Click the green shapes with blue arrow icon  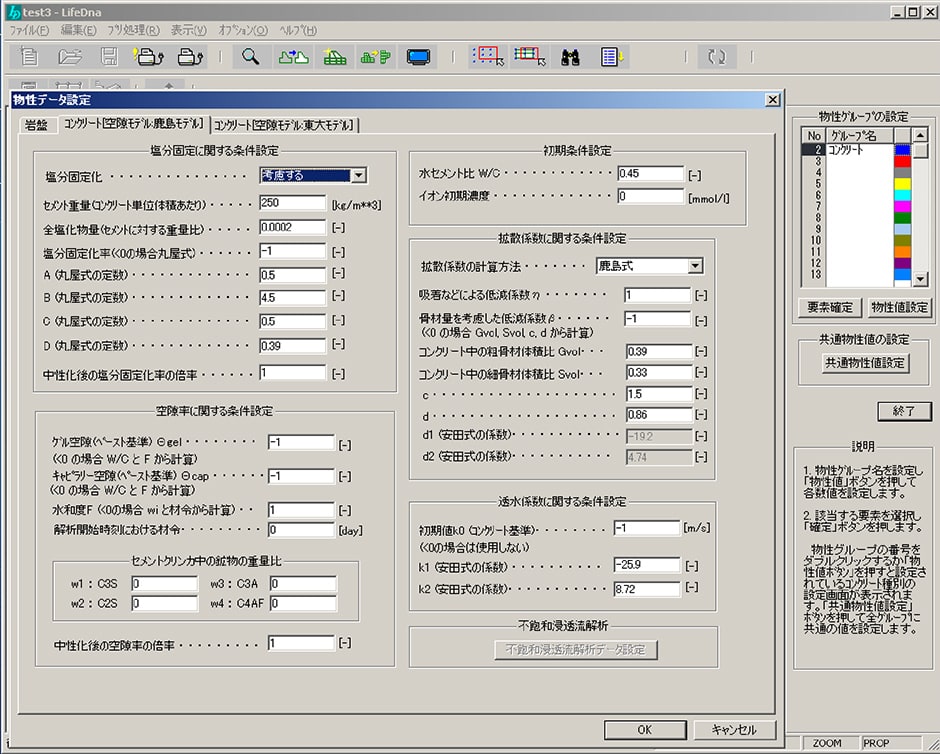coord(294,57)
